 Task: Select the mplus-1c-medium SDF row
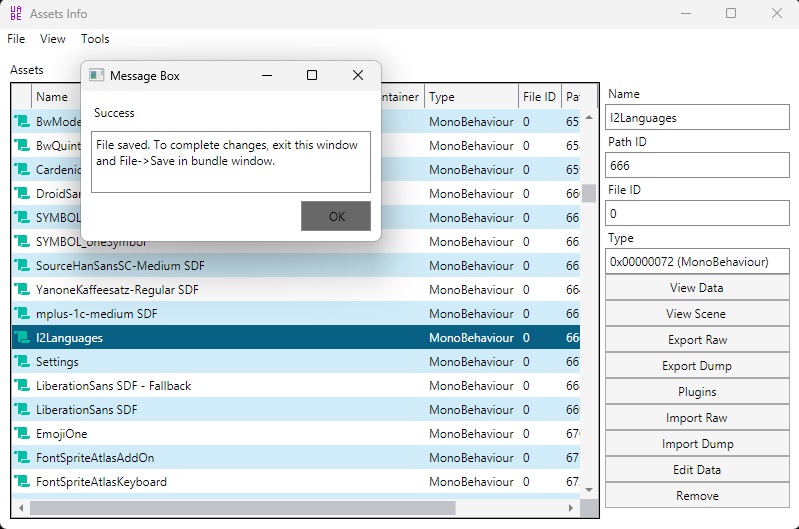click(x=296, y=313)
